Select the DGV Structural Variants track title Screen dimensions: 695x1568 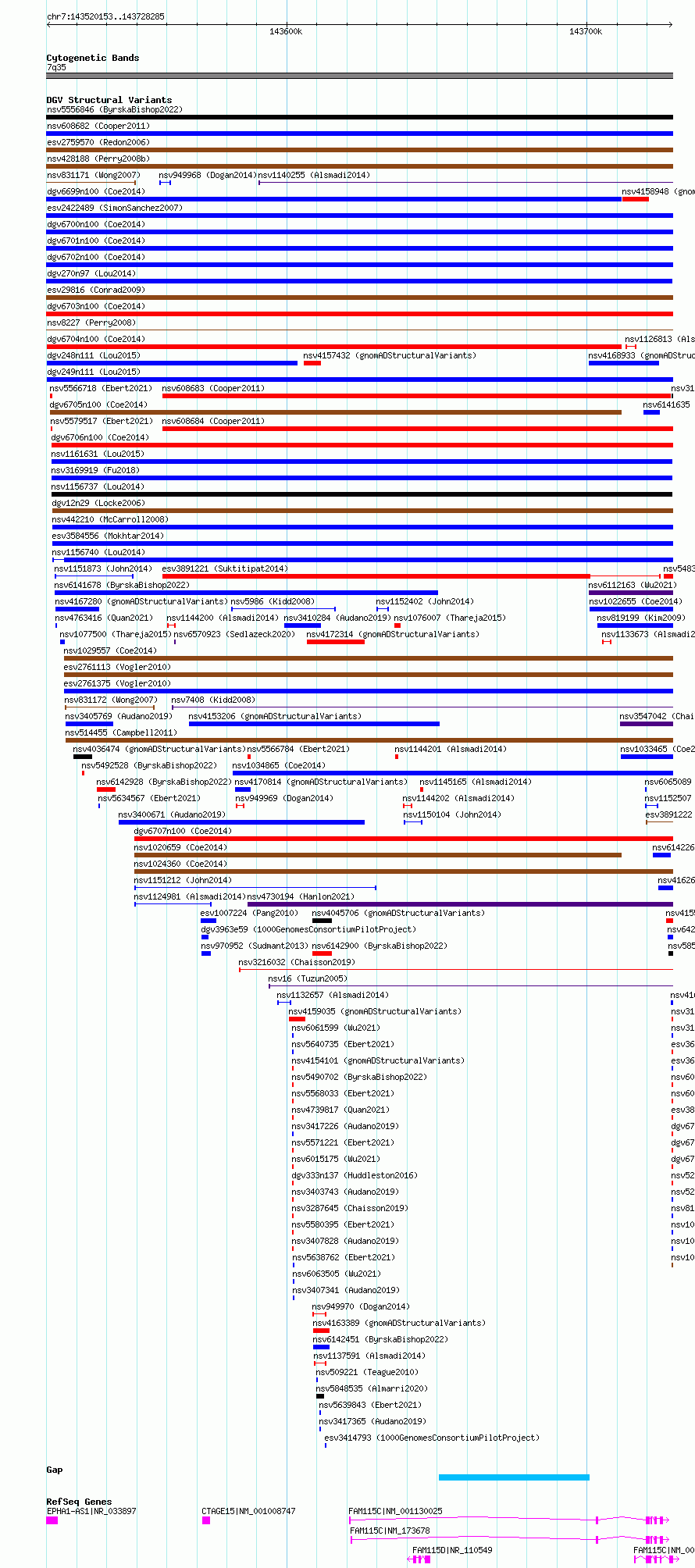point(109,100)
